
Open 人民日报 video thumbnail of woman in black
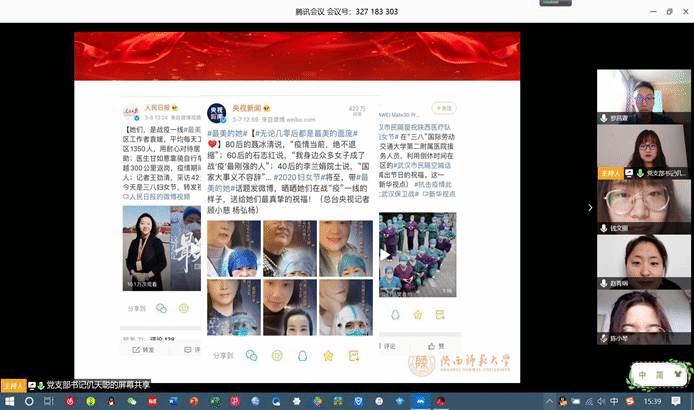162,248
